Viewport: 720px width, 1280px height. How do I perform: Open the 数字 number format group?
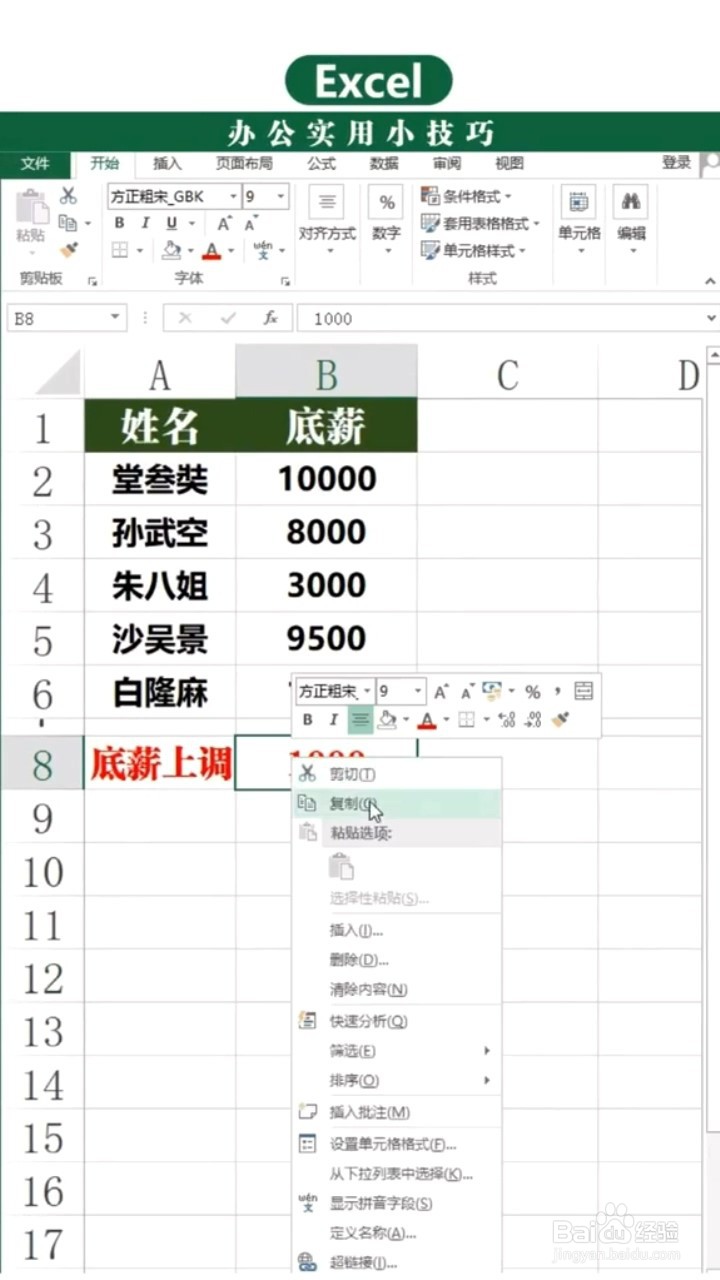click(x=386, y=218)
